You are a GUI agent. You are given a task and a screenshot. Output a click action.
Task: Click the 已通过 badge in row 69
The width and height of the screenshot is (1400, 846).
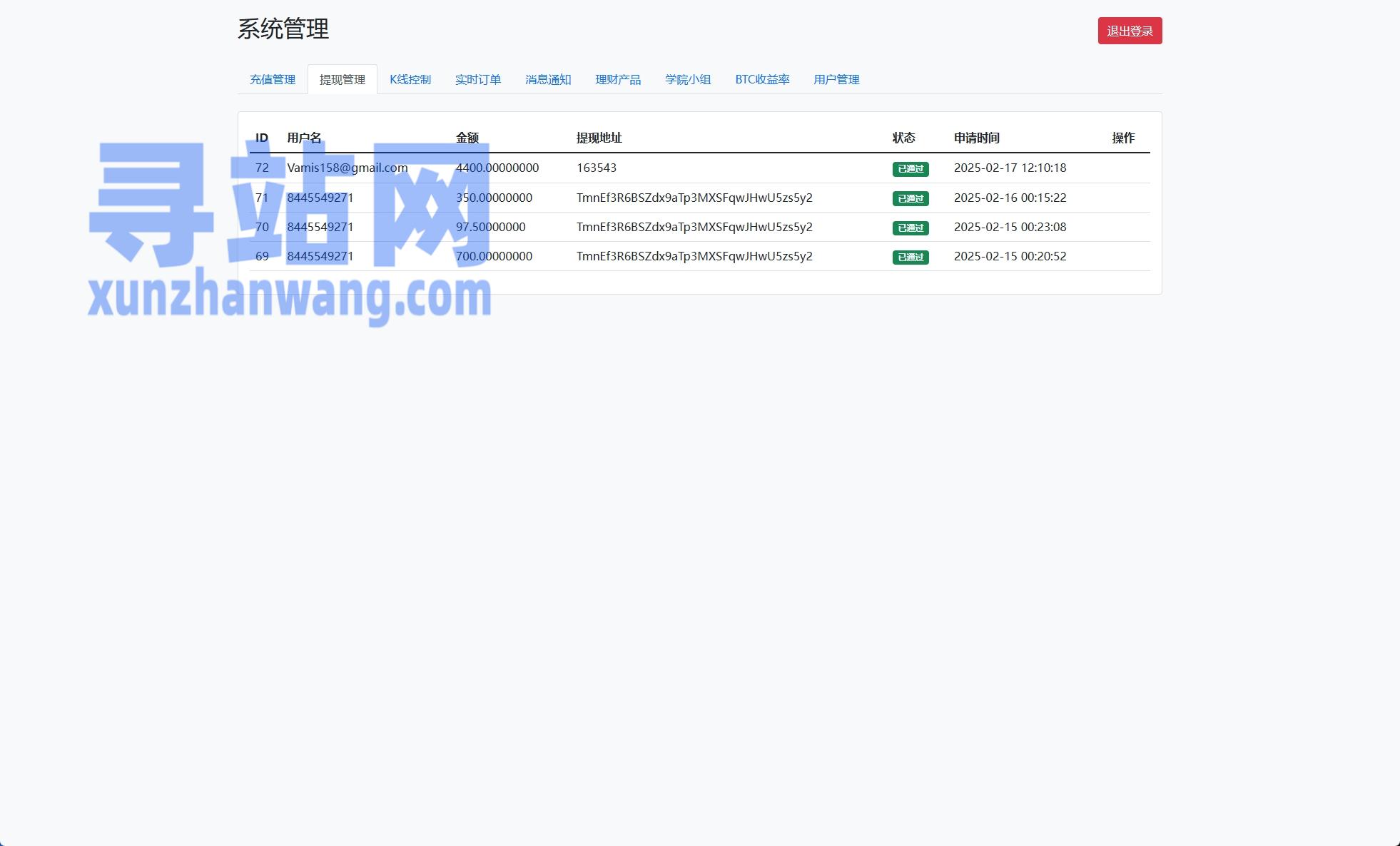tap(910, 257)
